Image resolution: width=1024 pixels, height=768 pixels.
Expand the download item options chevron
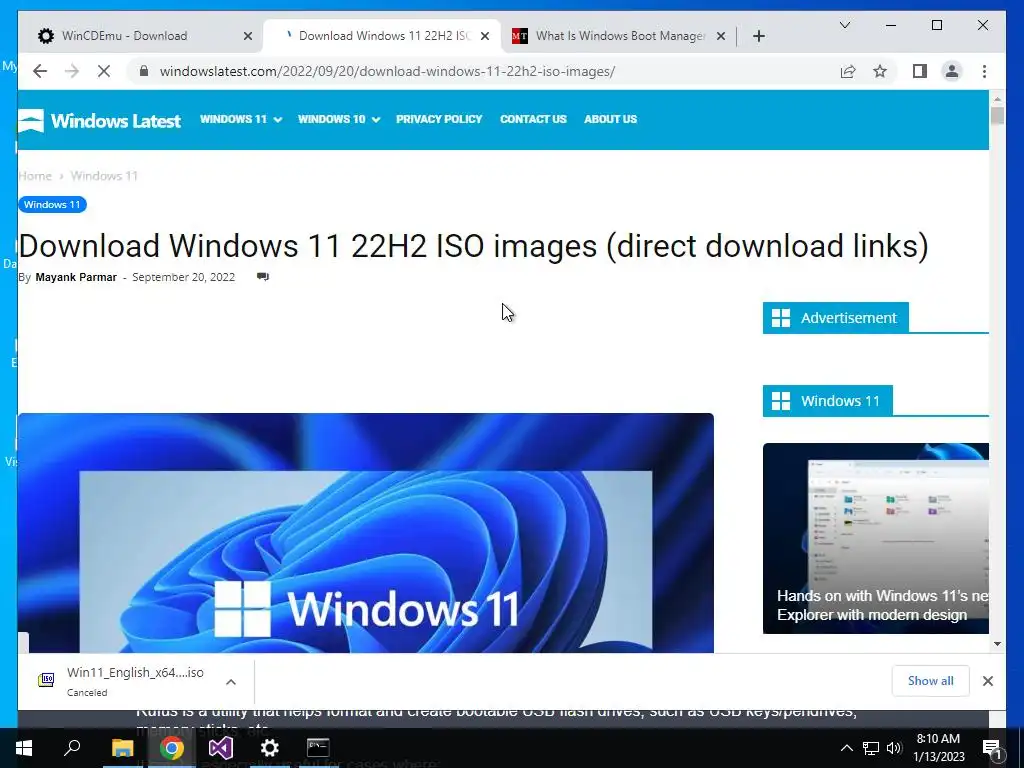[231, 682]
